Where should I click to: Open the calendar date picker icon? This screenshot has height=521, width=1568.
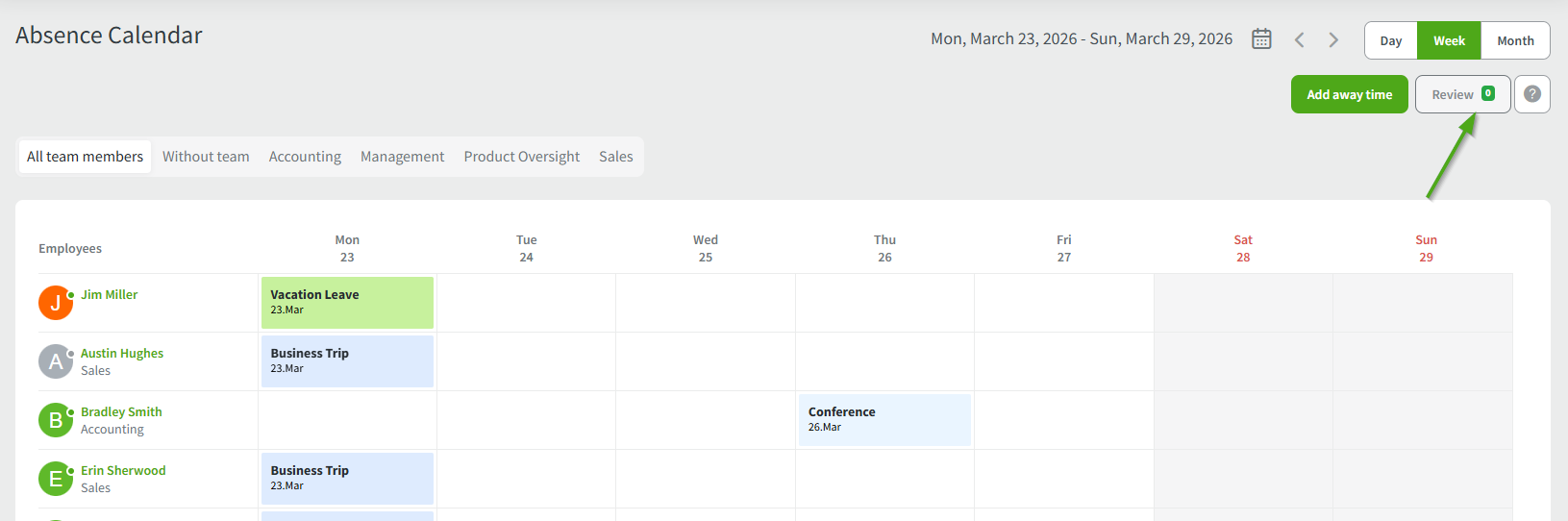coord(1261,39)
